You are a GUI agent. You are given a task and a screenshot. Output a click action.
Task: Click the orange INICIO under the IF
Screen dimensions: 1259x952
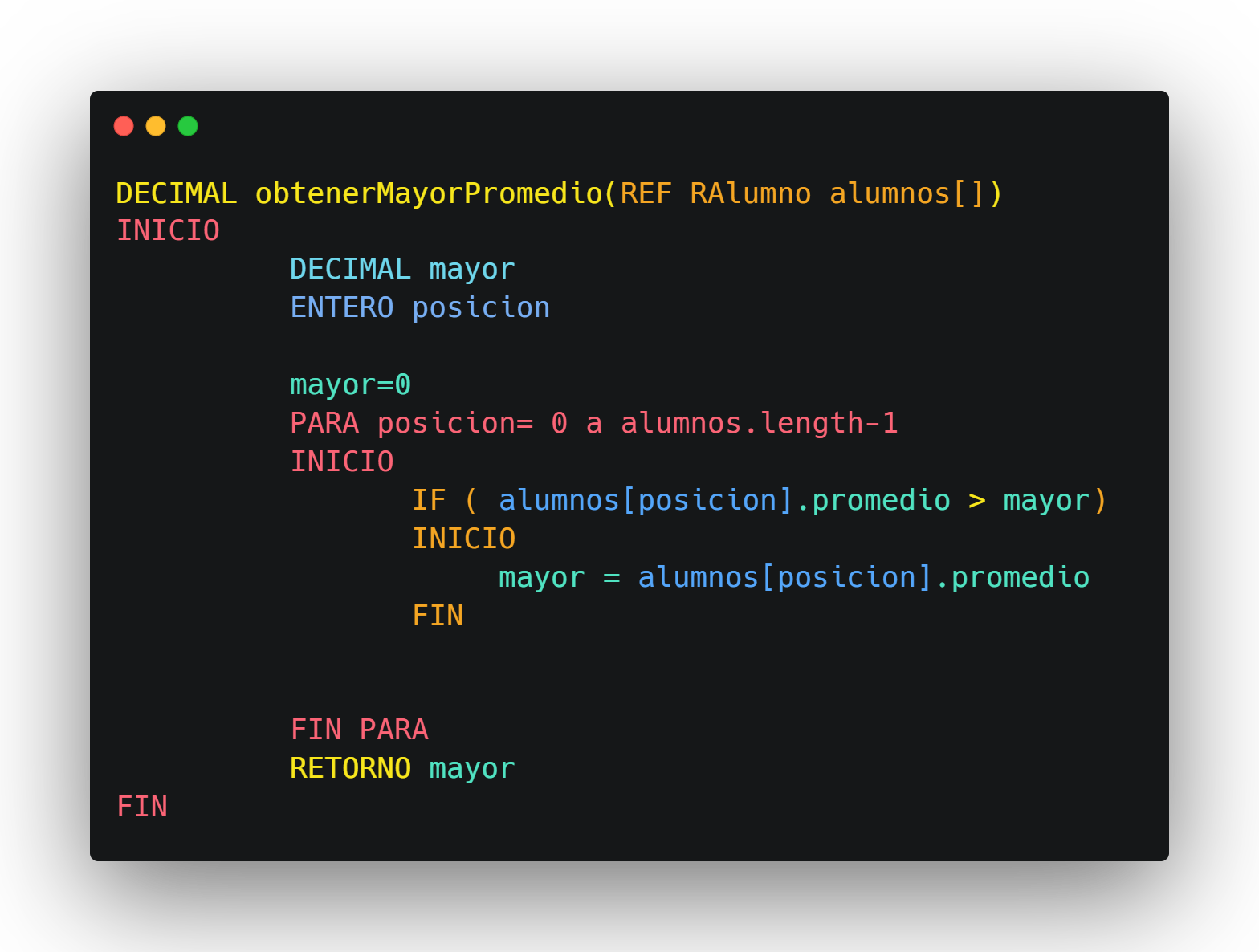(x=463, y=539)
